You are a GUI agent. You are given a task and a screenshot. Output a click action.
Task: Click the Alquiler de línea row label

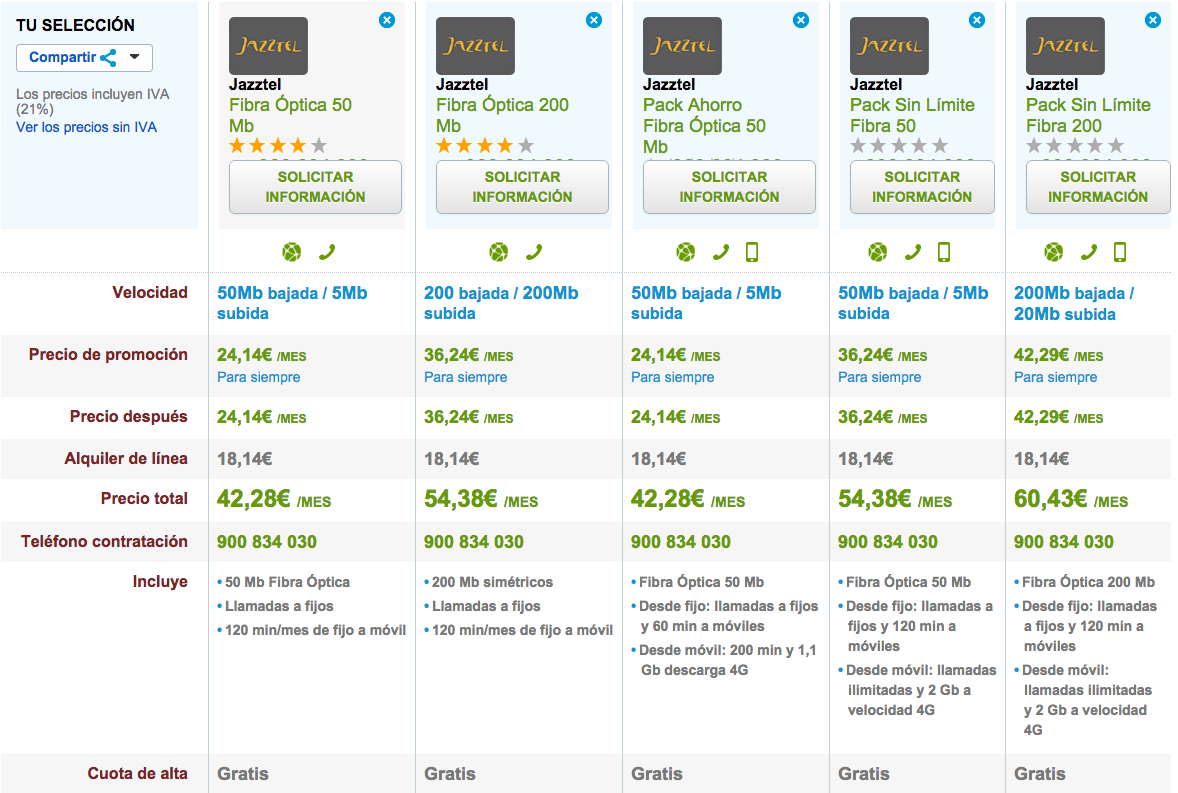[126, 459]
